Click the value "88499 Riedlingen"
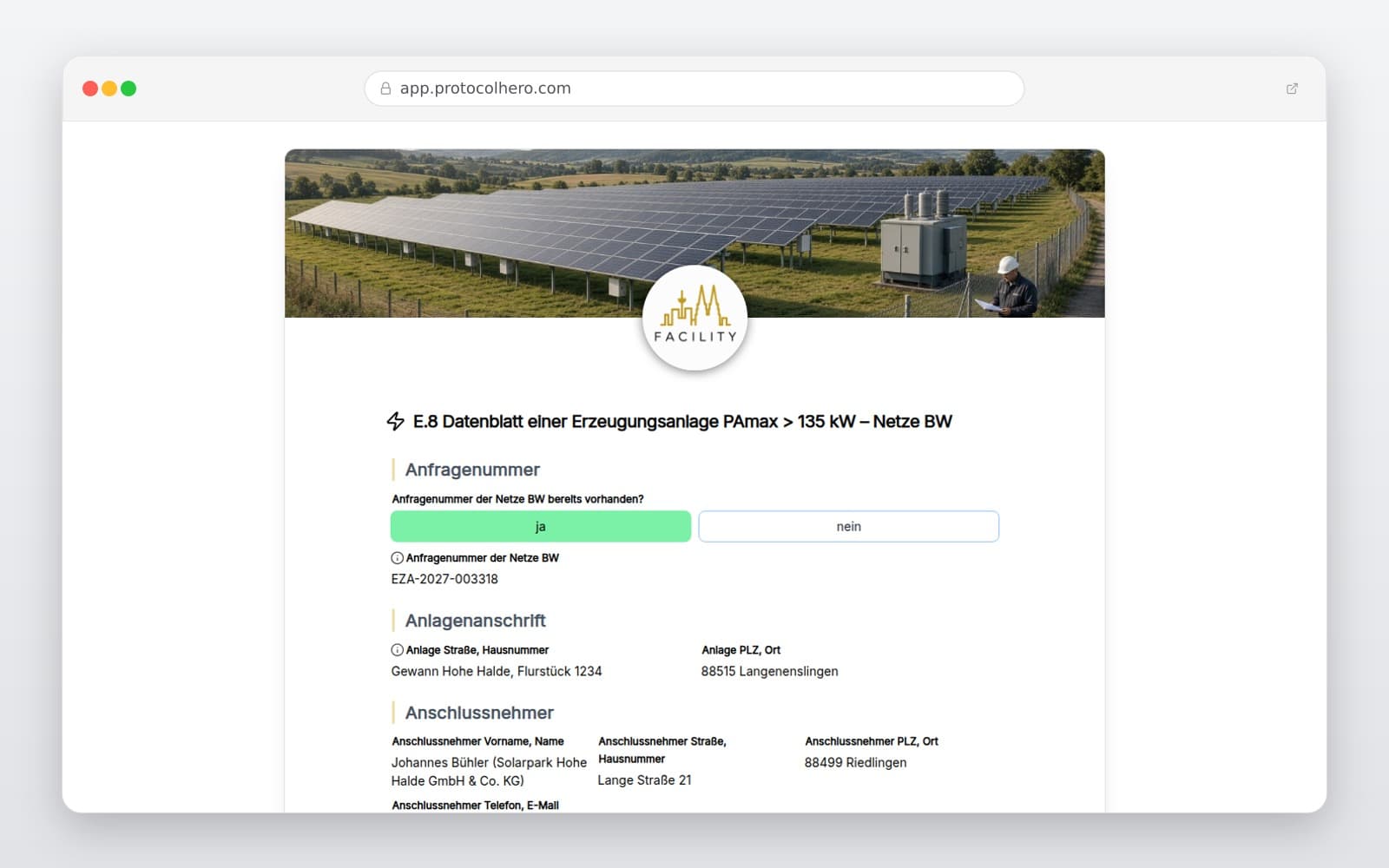This screenshot has width=1389, height=868. coord(856,763)
